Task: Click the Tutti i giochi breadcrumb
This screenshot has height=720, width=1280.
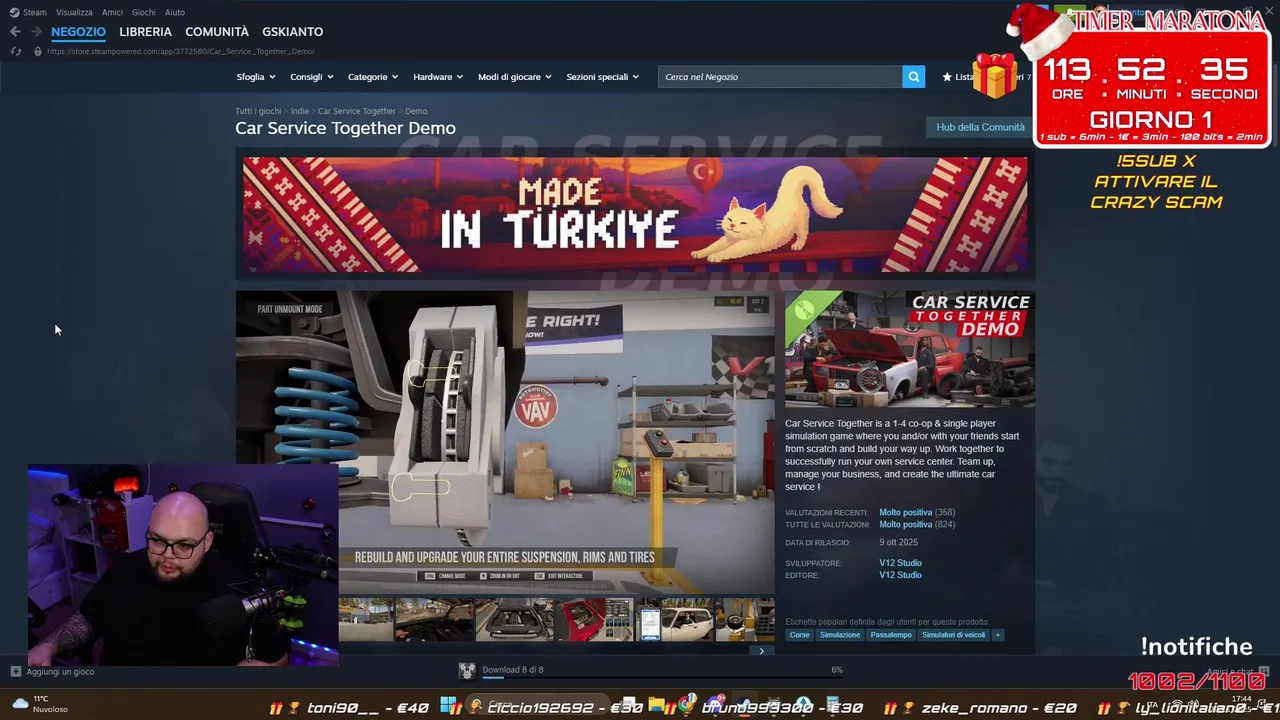Action: (258, 111)
